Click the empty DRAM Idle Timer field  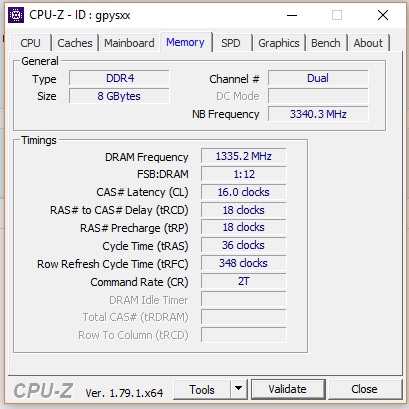(x=244, y=299)
